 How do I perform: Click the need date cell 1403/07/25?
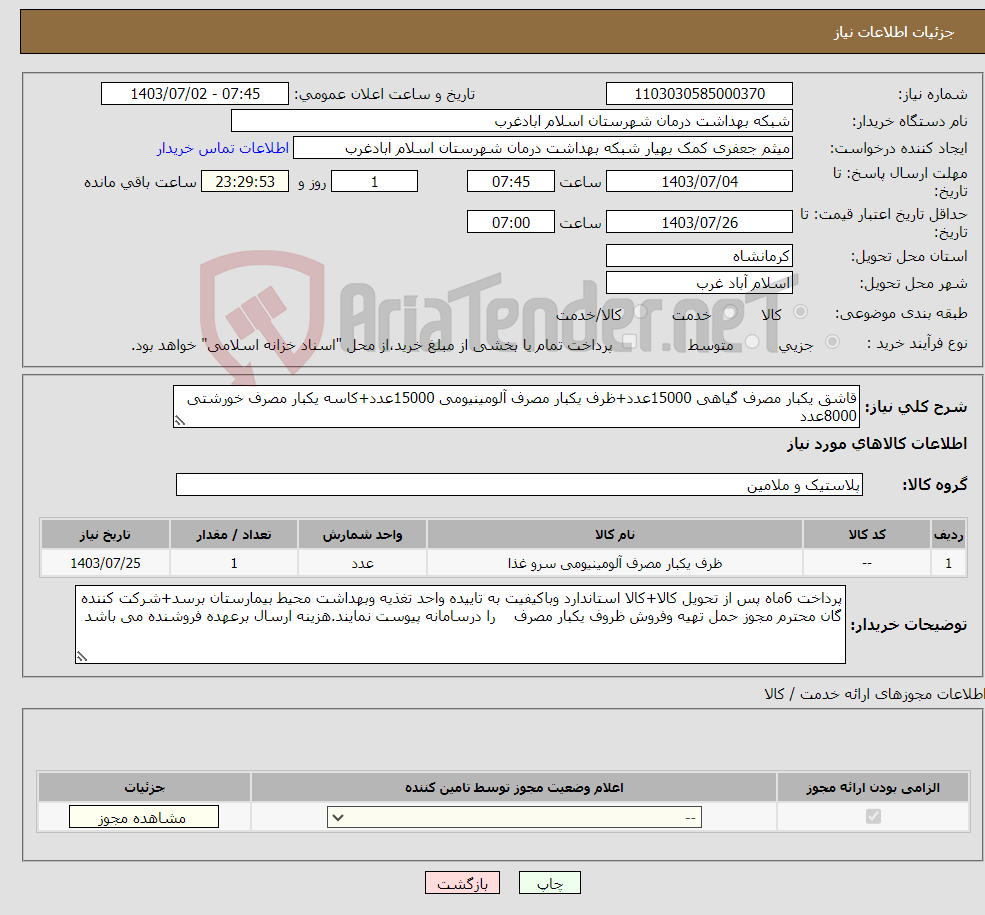(106, 563)
